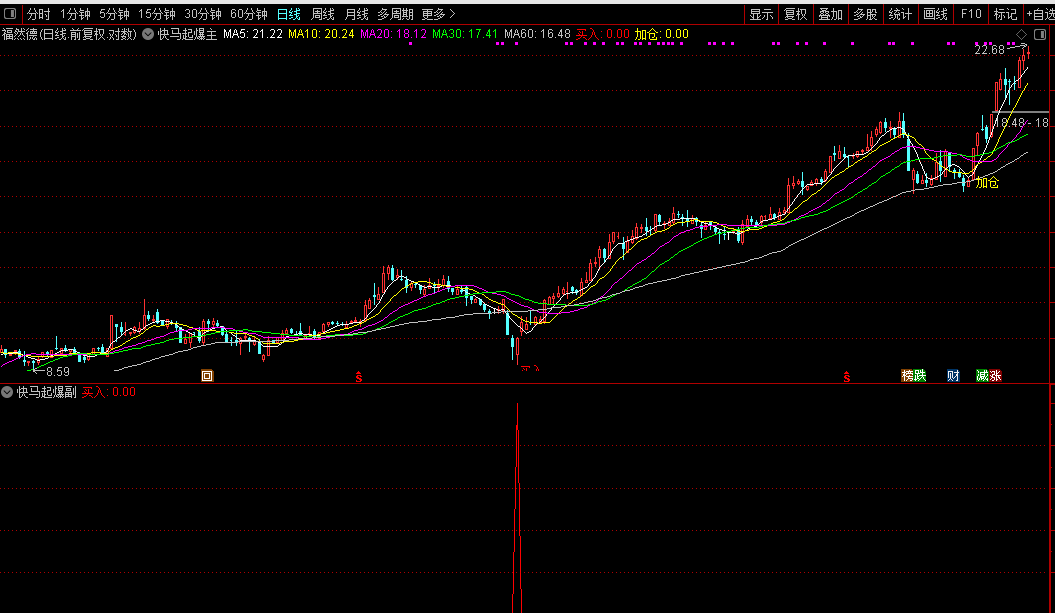Click the 统计 statistics button
Image resolution: width=1055 pixels, height=613 pixels.
point(900,14)
